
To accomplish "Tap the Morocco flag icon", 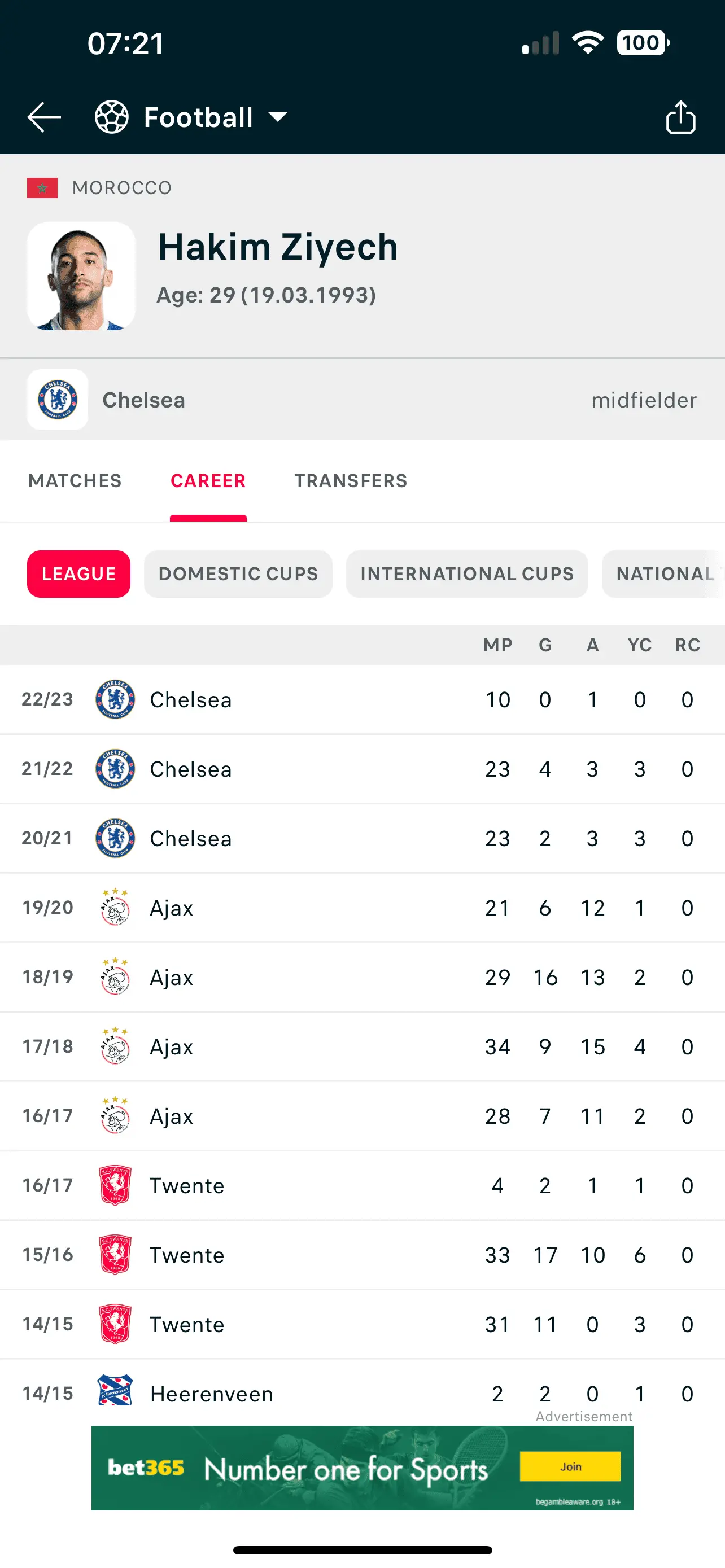I will pos(42,188).
